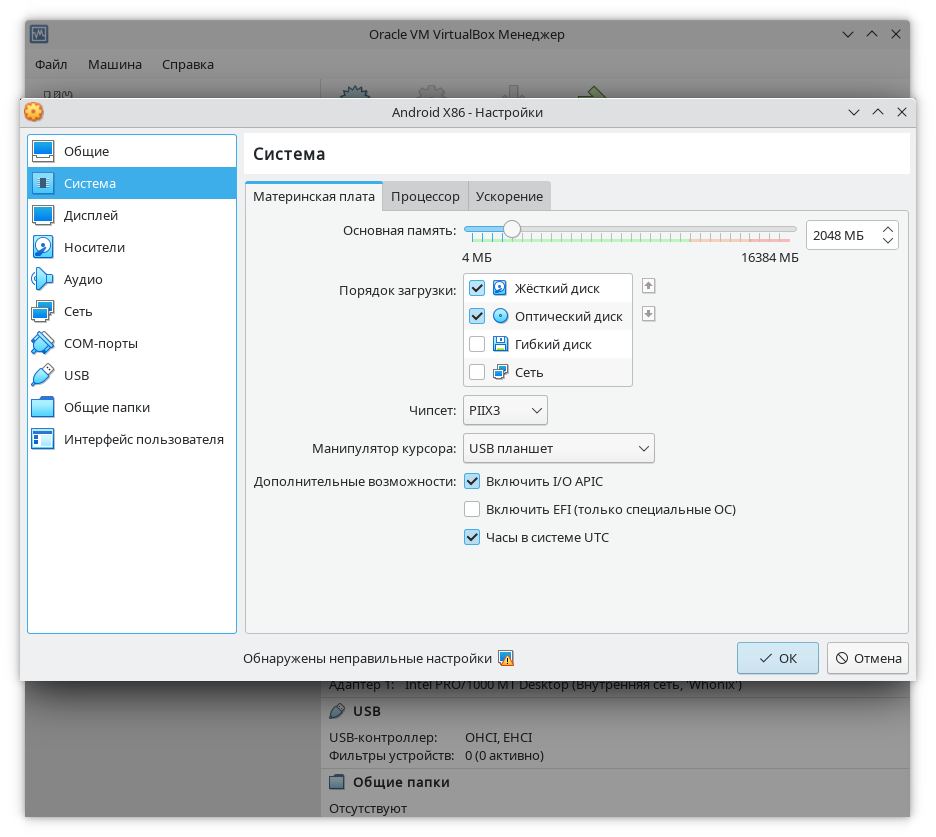936x837 pixels.
Task: Open the Чипсет PIIX3 dropdown
Action: (506, 410)
